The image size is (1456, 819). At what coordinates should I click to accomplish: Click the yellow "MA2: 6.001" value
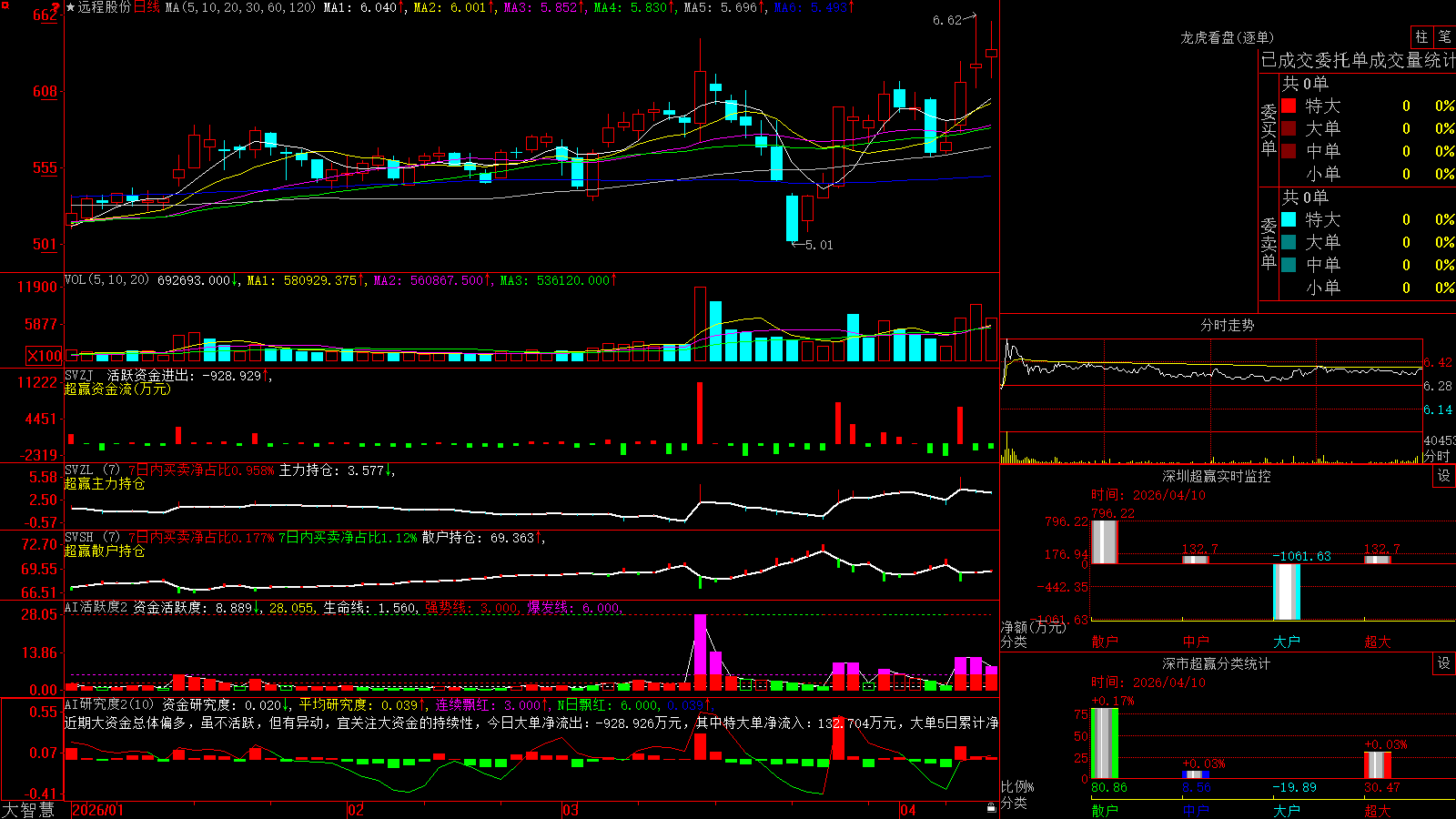(x=454, y=7)
